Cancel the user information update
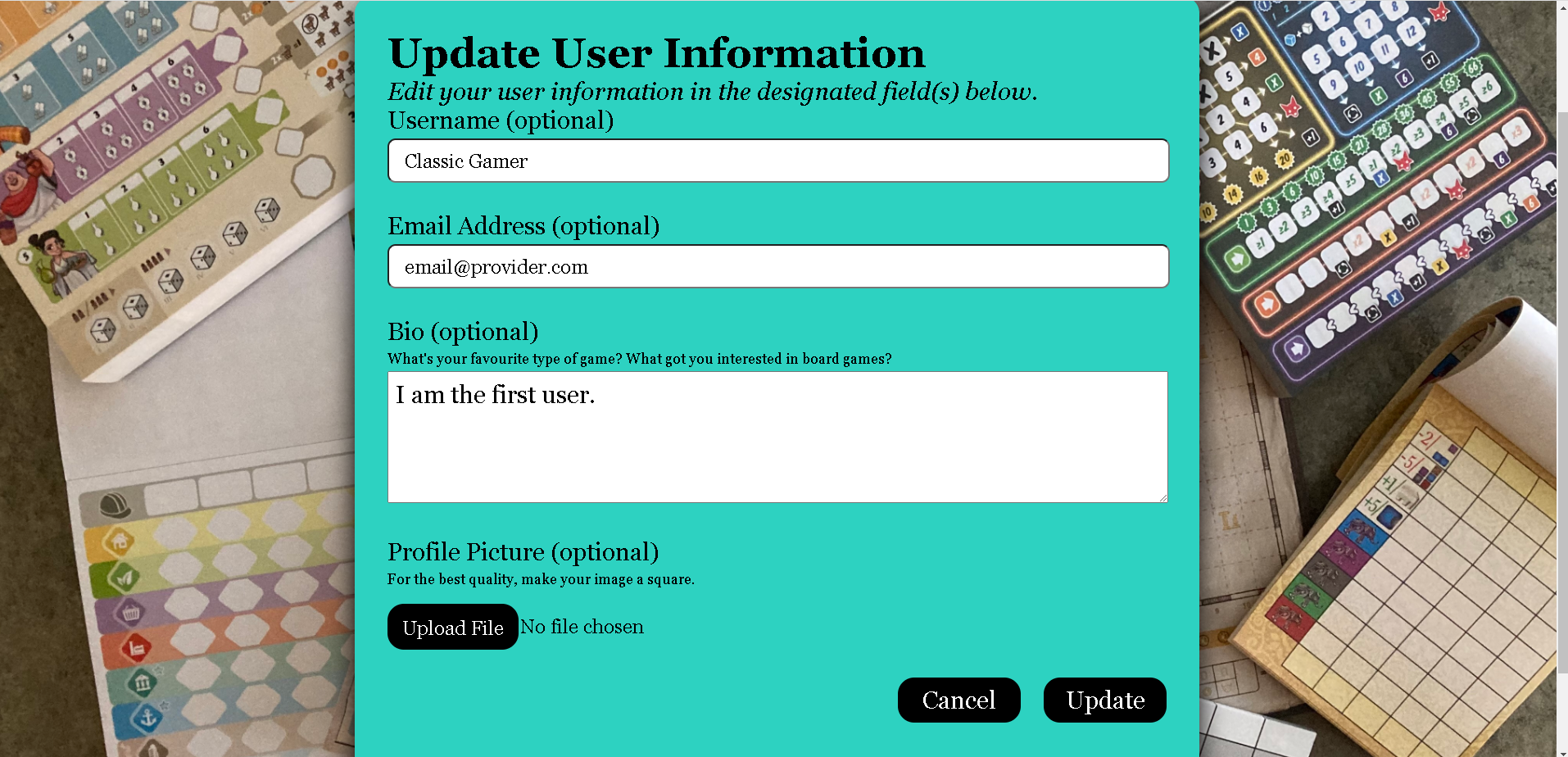Viewport: 1568px width, 757px height. click(959, 700)
